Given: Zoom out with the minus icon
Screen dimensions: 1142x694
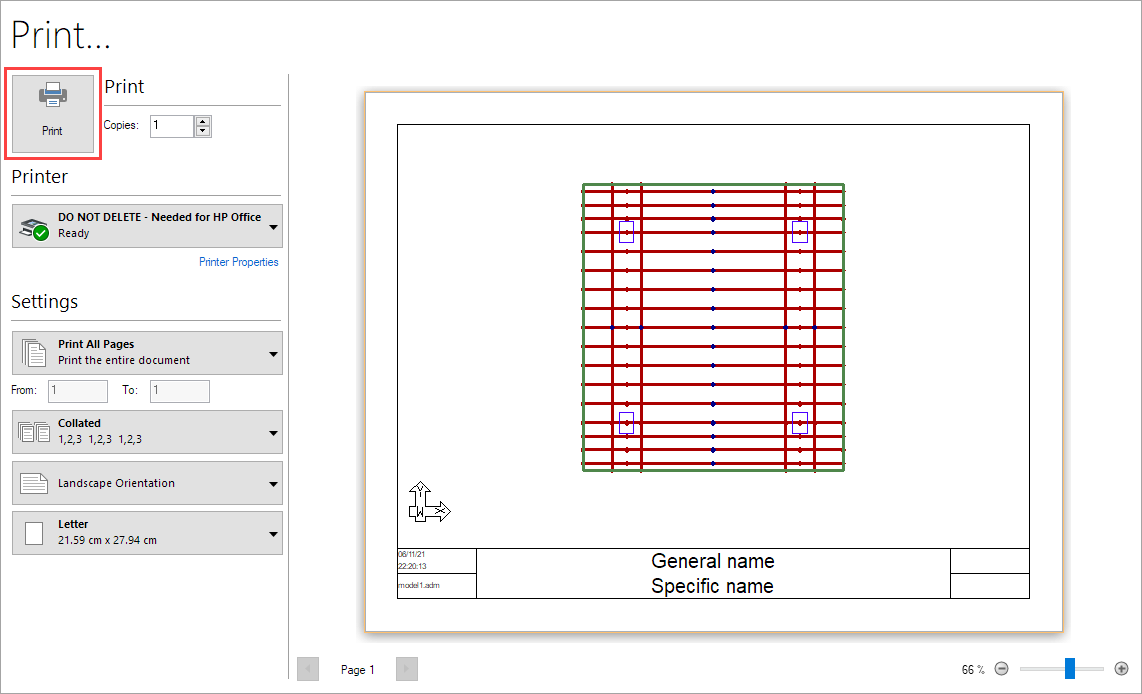Looking at the screenshot, I should [x=1001, y=669].
